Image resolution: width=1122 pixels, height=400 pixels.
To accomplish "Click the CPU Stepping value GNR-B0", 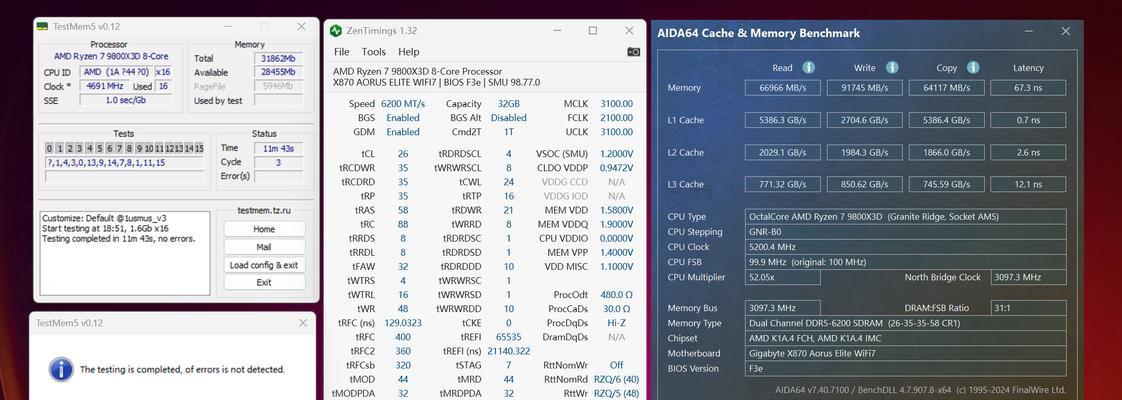I will coord(905,232).
